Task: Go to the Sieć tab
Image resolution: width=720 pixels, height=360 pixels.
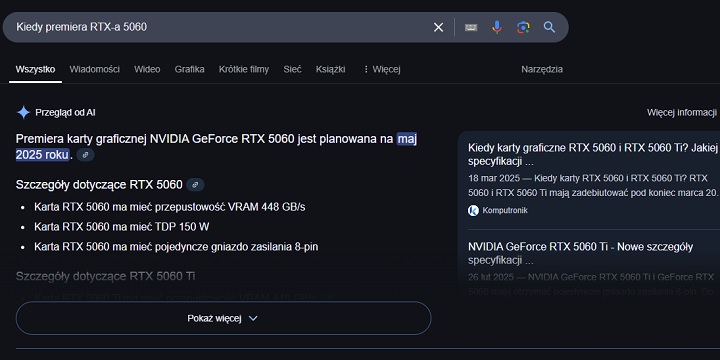Action: click(x=292, y=69)
